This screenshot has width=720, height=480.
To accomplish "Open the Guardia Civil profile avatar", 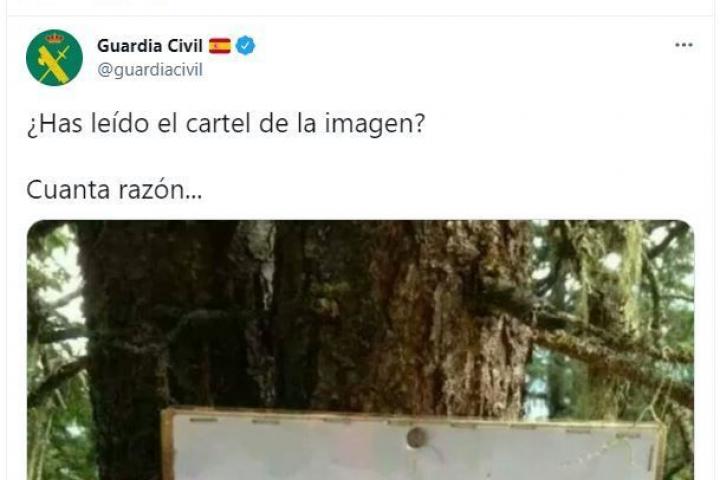I will pos(54,57).
